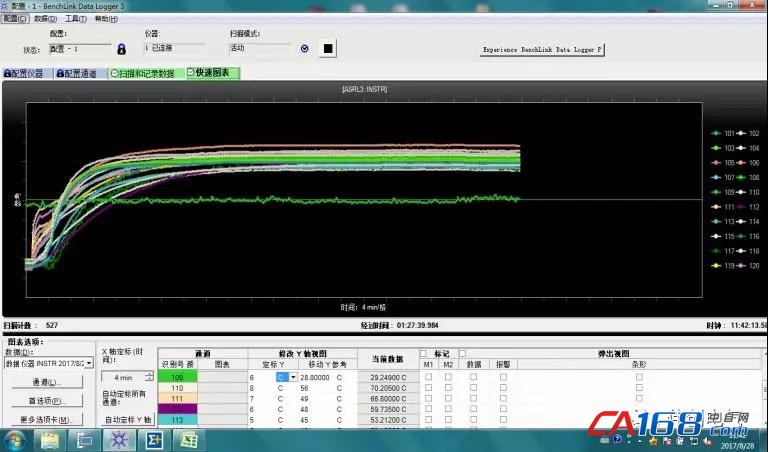768x452 pixels.
Task: Click the 更多选项卡(M)... button
Action: pyautogui.click(x=47, y=420)
